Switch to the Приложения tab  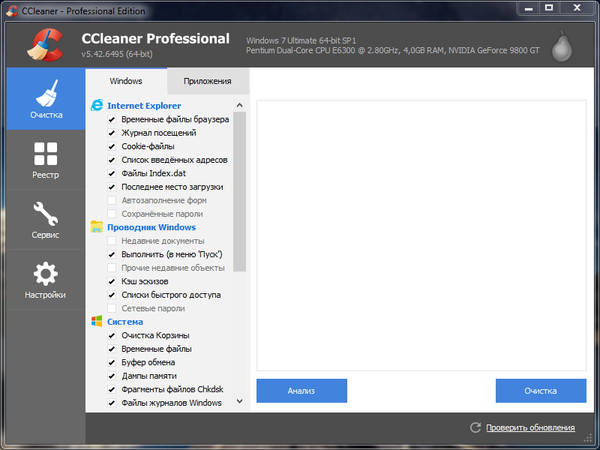(208, 81)
